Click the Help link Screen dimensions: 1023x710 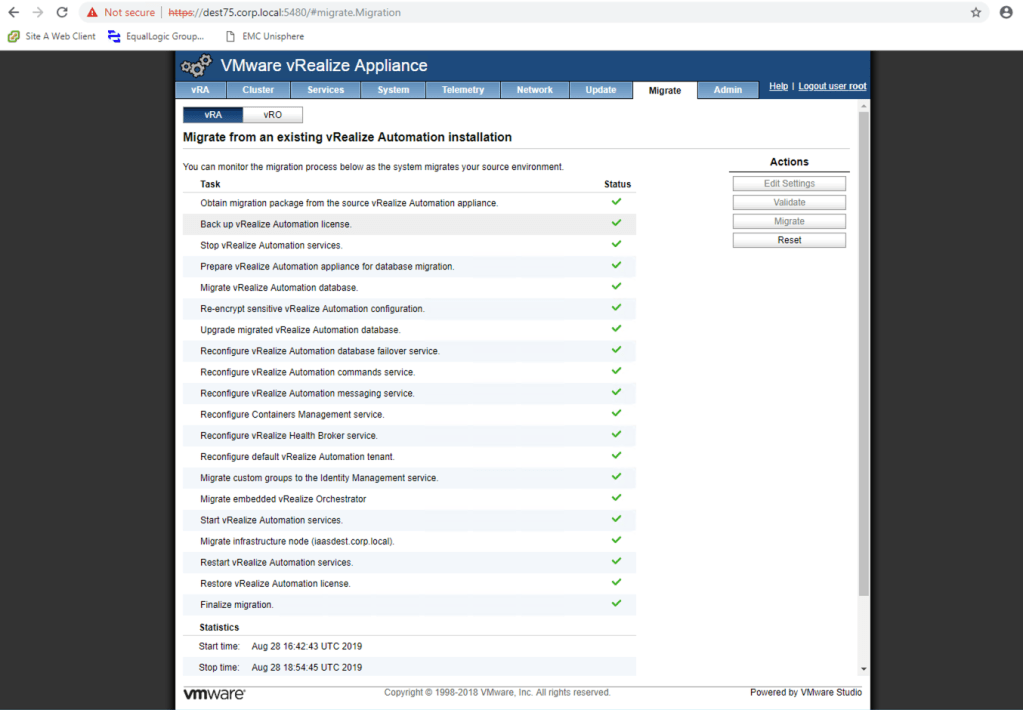[x=778, y=87]
